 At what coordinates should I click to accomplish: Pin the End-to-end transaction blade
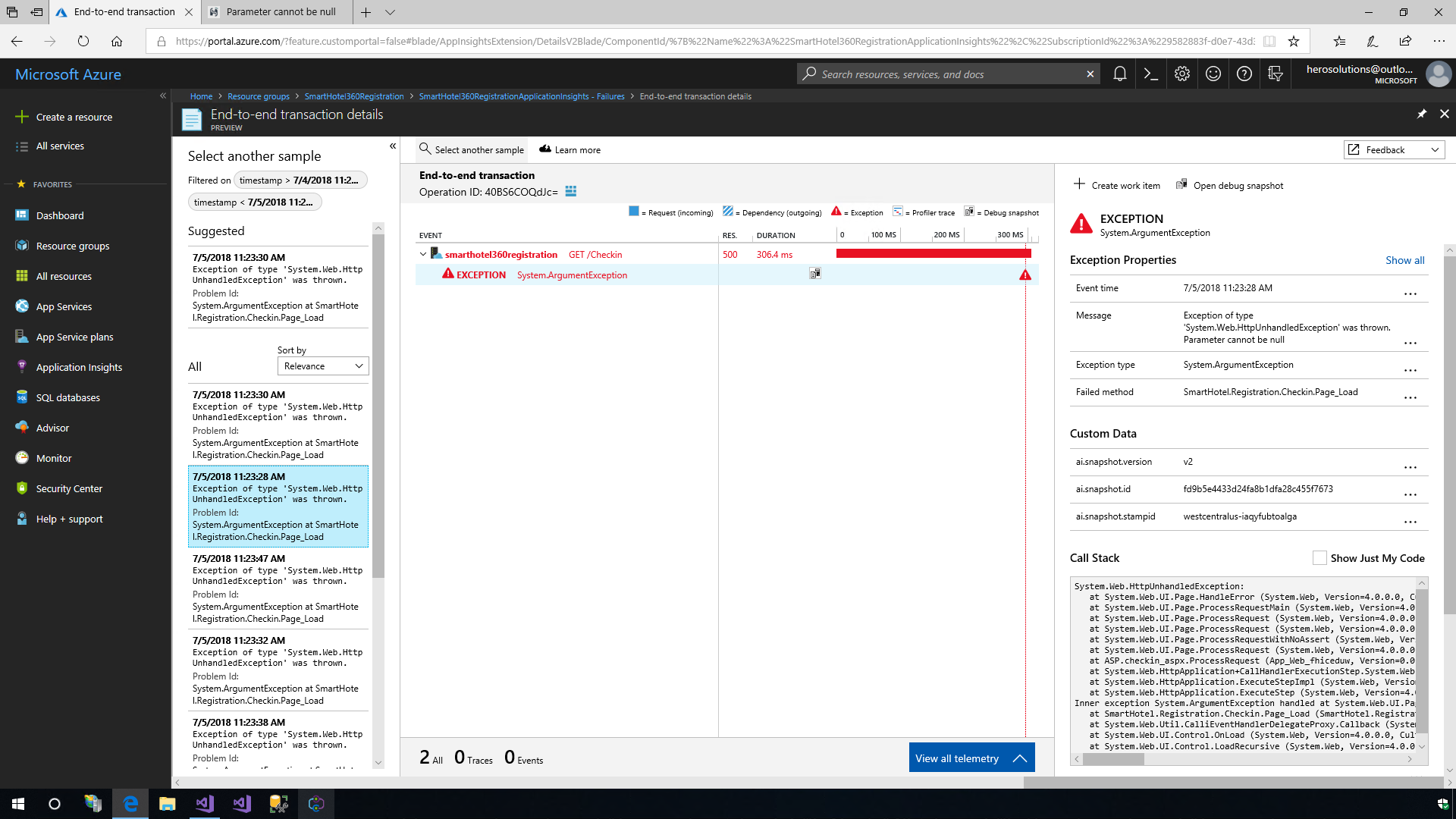pyautogui.click(x=1421, y=114)
